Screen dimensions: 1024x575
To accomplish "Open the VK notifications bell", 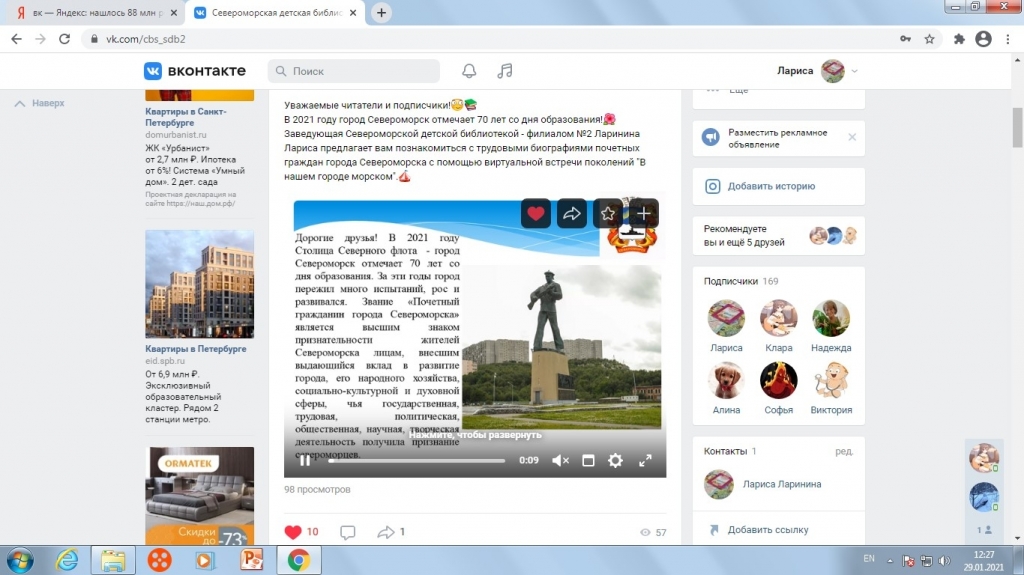I will pos(469,71).
